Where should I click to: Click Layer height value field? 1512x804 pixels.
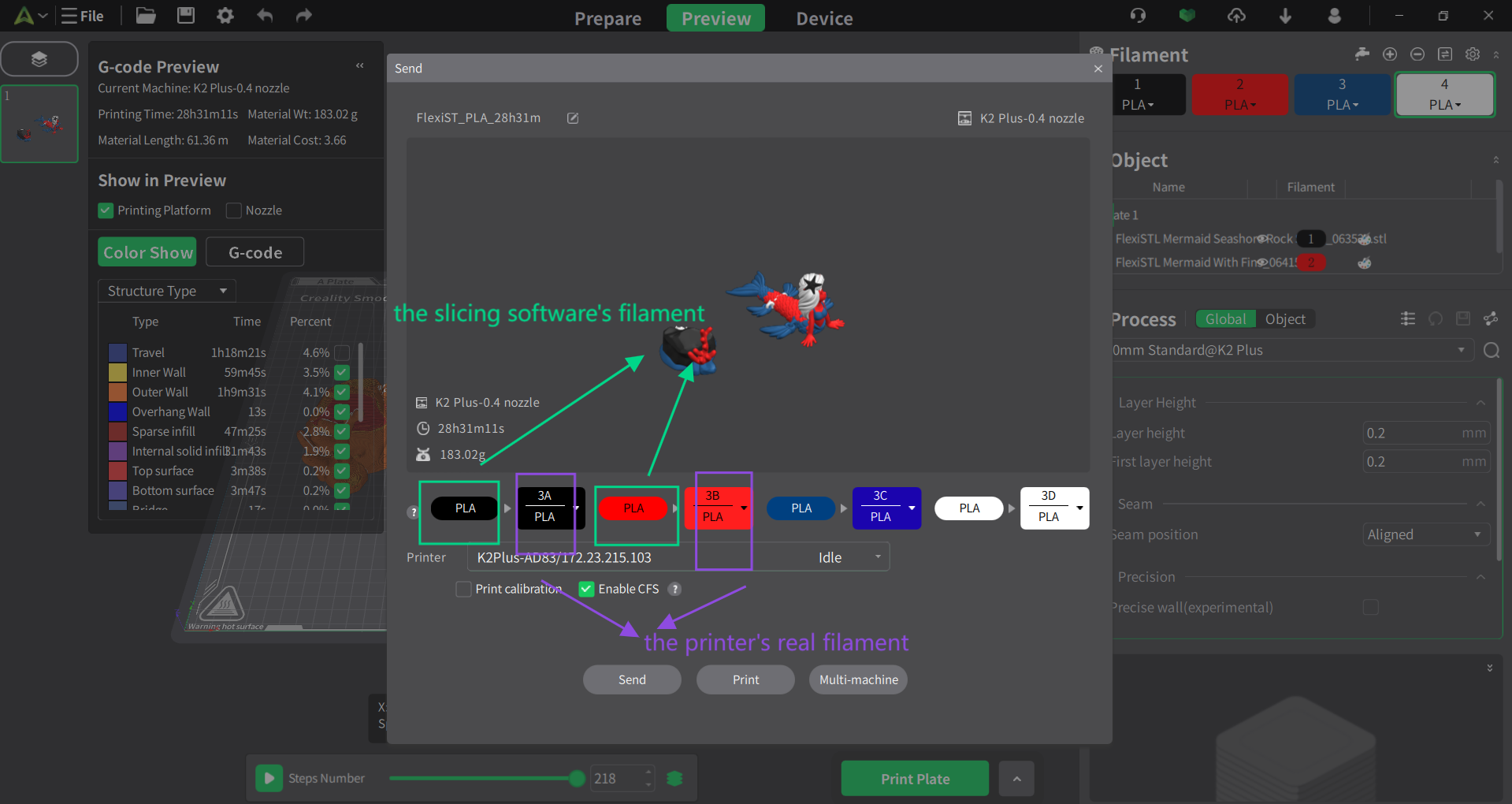pos(1425,433)
